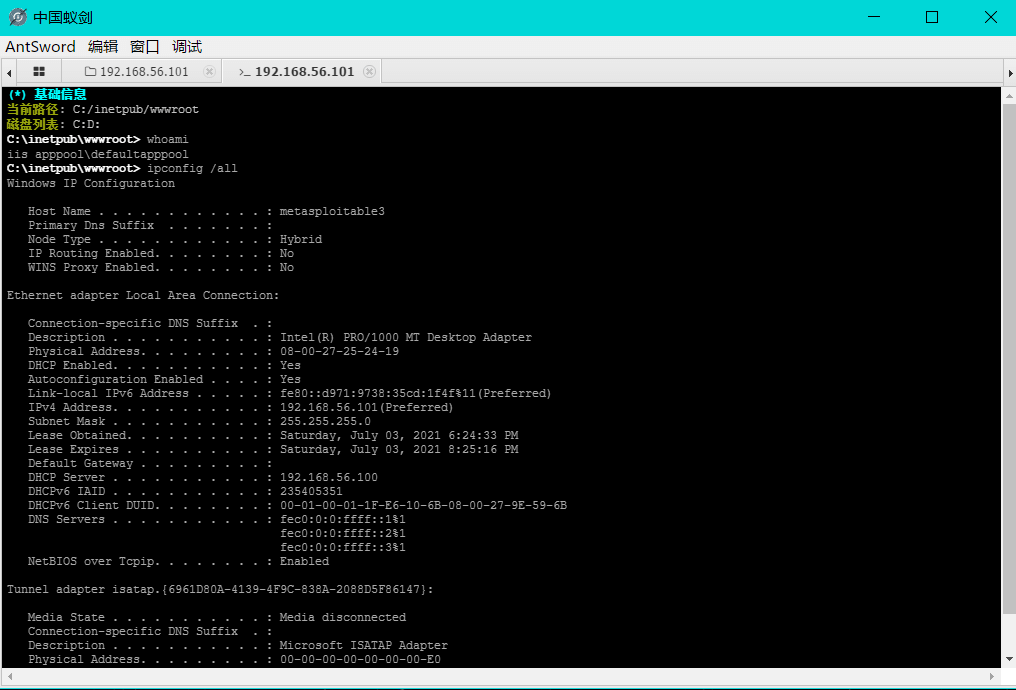Open the 调试 menu

coord(187,47)
